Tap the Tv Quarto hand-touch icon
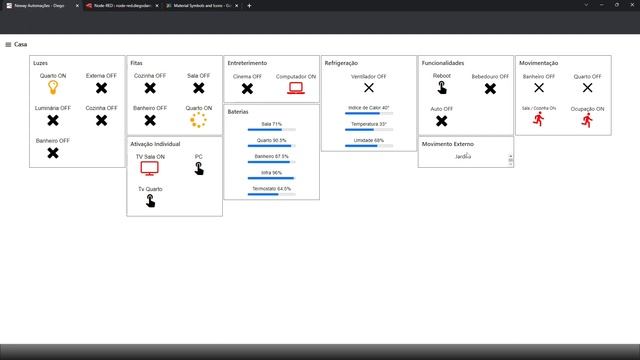 [x=150, y=200]
